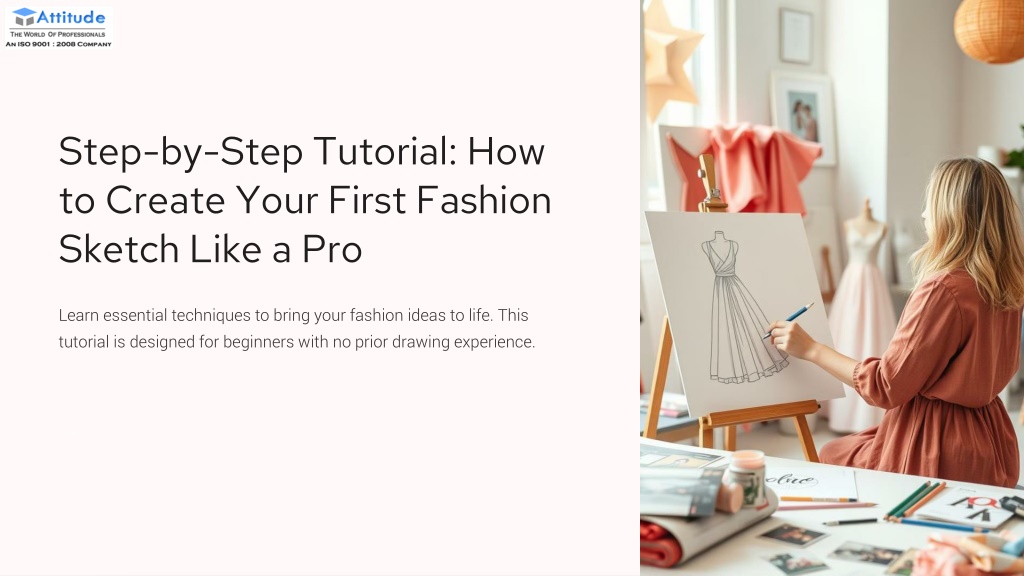
Task: Click the 'Sketch Like a Pro' title line
Action: 210,249
